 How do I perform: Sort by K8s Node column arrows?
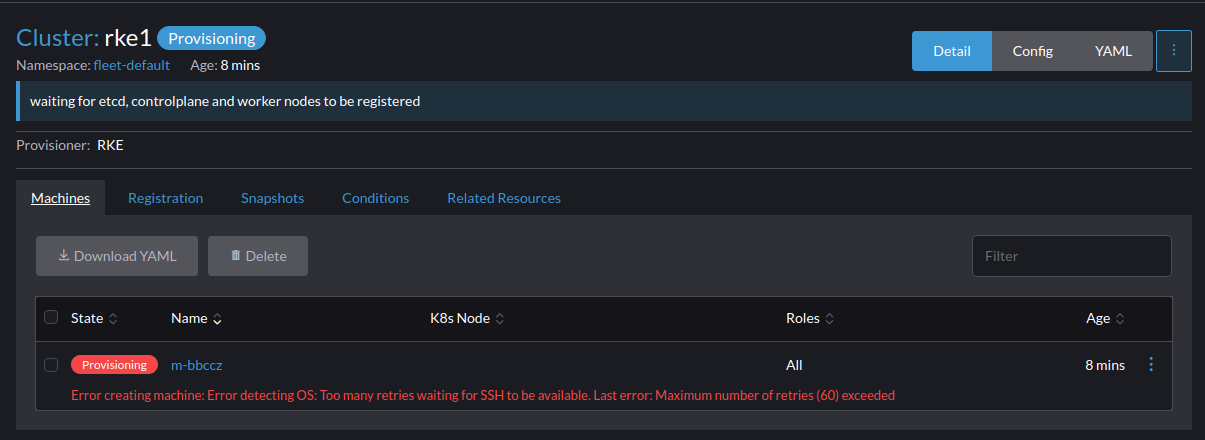(500, 319)
